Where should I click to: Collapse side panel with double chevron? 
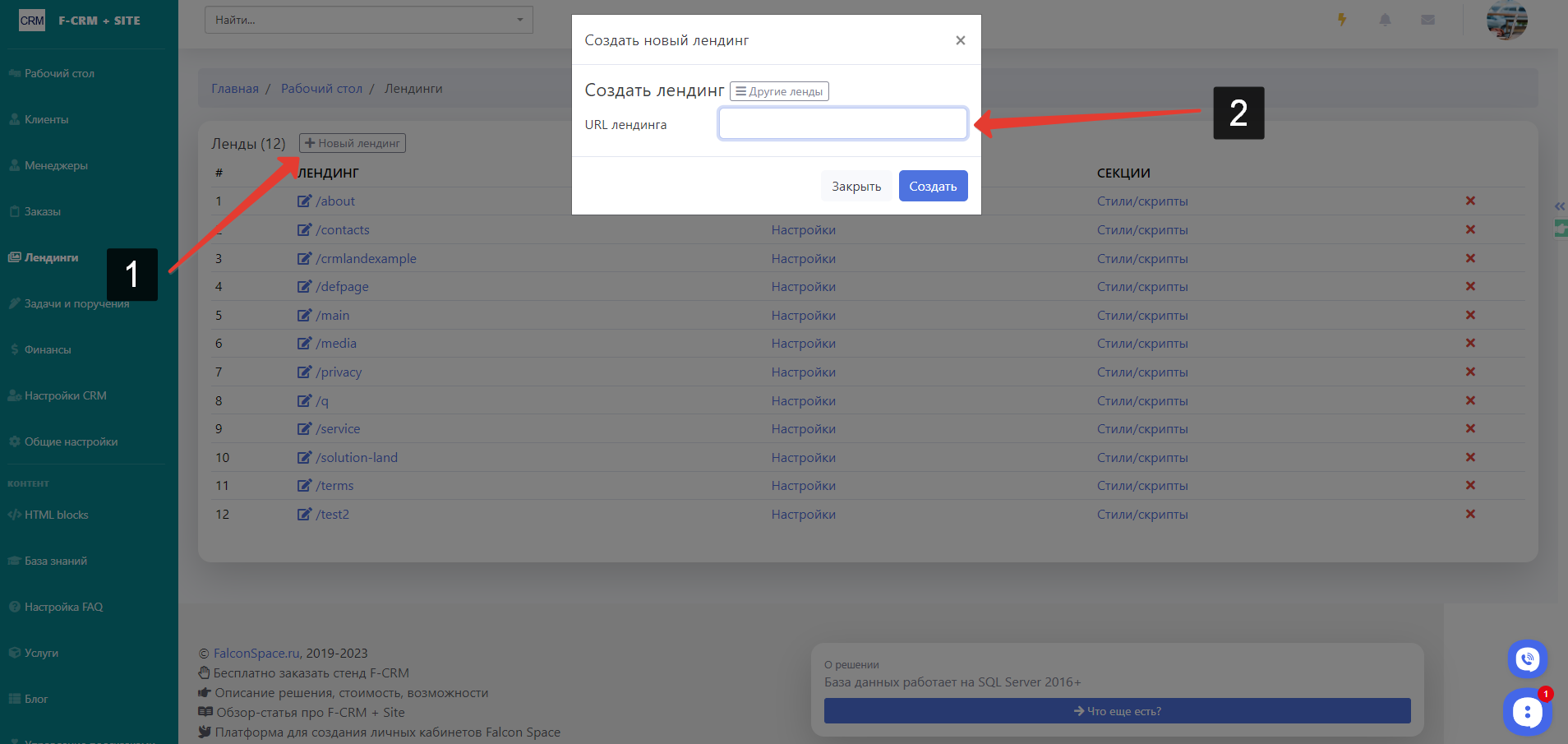coord(1559,206)
